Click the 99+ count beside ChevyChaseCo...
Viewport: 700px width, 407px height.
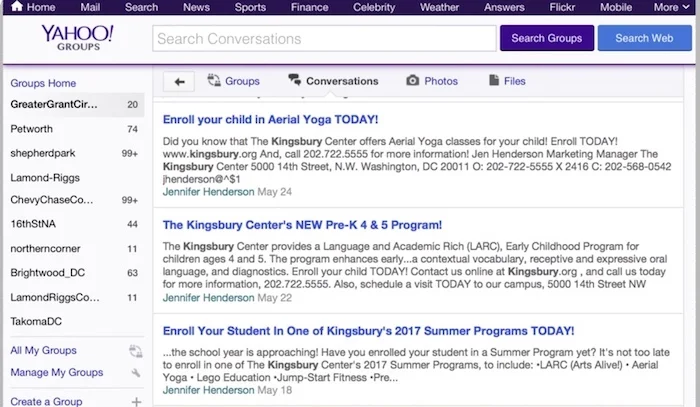pos(130,200)
